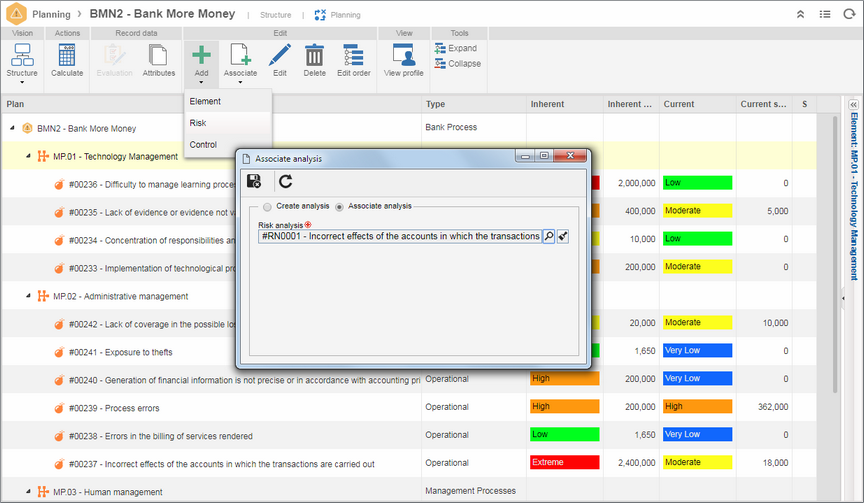Click the magnifier search icon beside Risk analysis field
Screen dimensions: 864x503
tap(549, 236)
